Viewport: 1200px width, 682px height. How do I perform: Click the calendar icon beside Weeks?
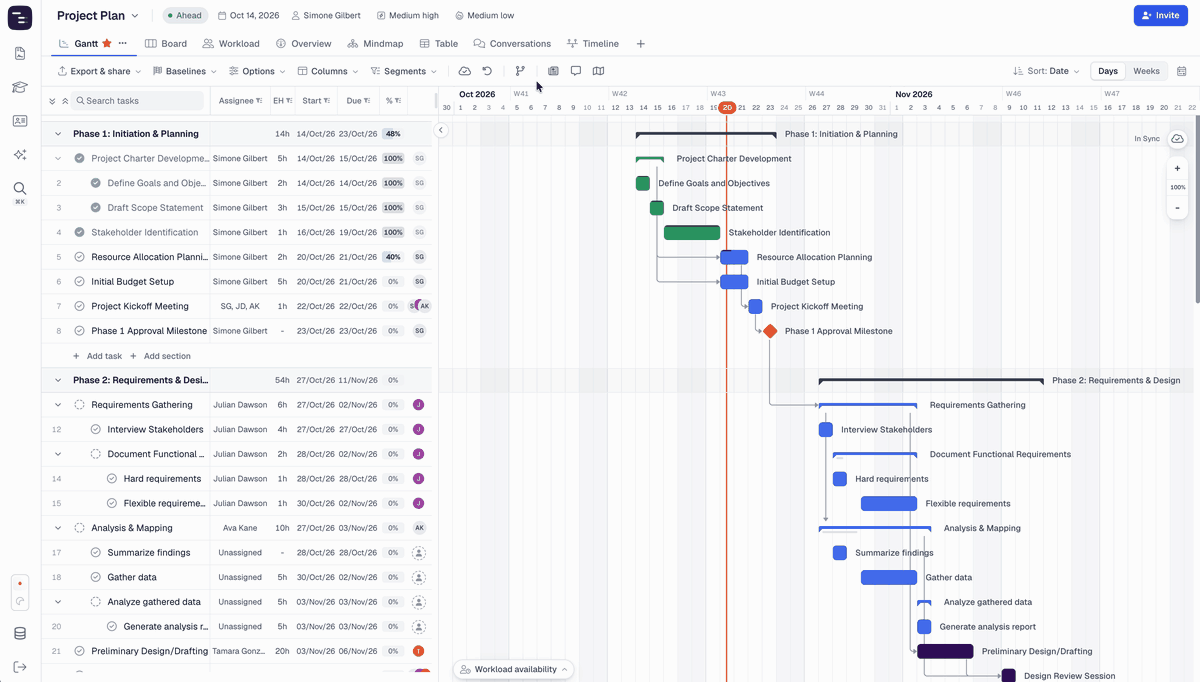pos(1182,71)
